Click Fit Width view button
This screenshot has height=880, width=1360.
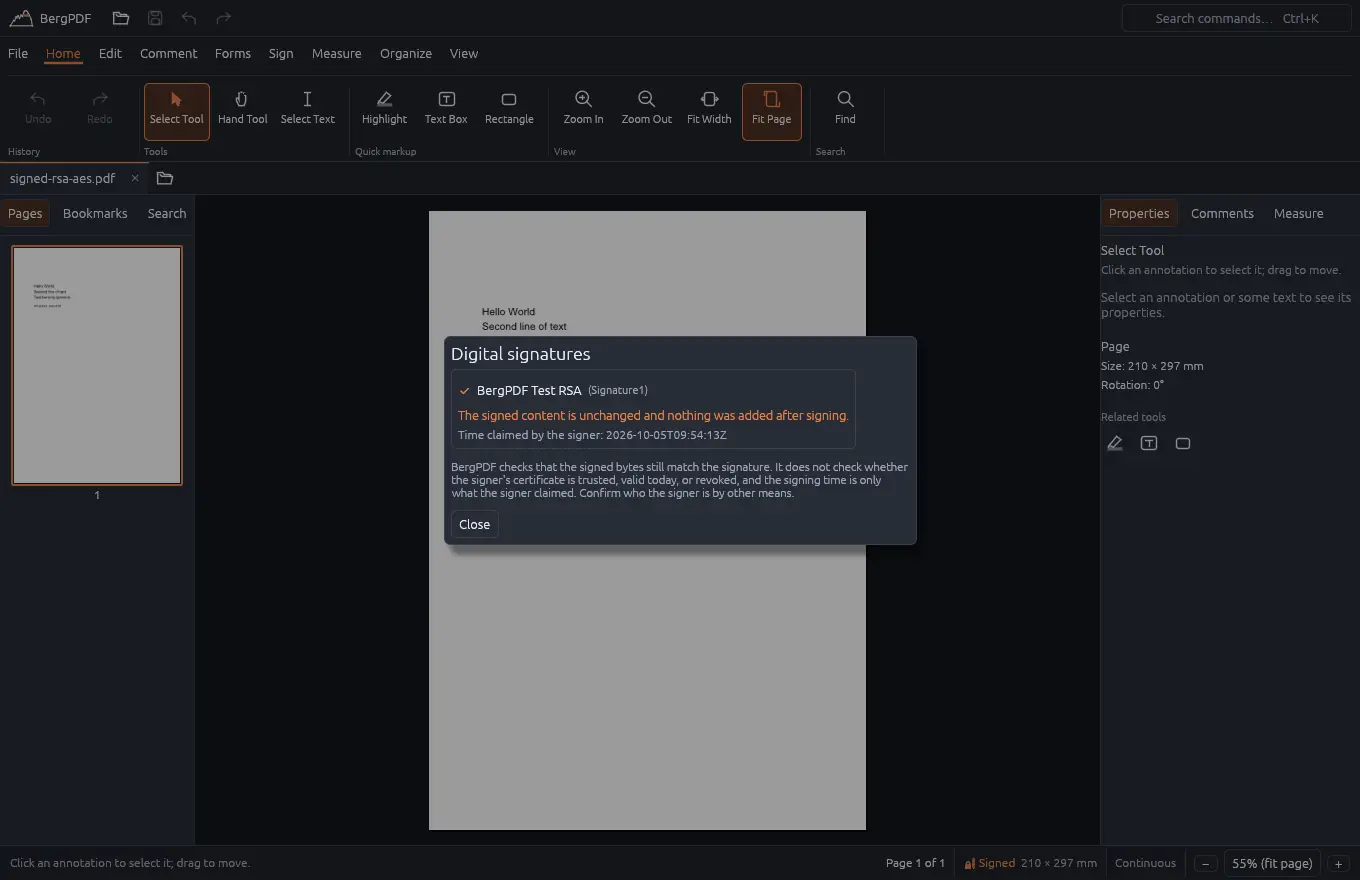[x=709, y=111]
